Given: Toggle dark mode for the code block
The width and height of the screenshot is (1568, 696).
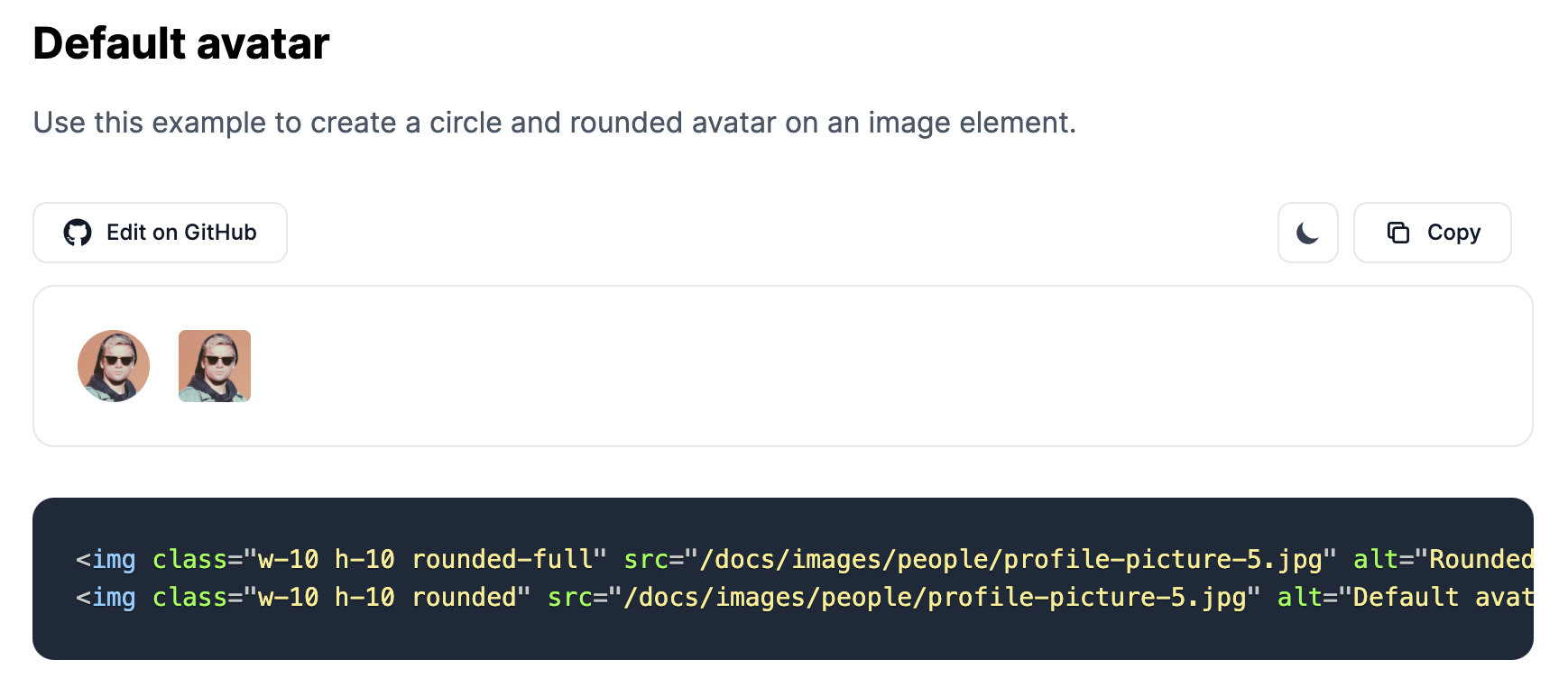Looking at the screenshot, I should tap(1307, 233).
